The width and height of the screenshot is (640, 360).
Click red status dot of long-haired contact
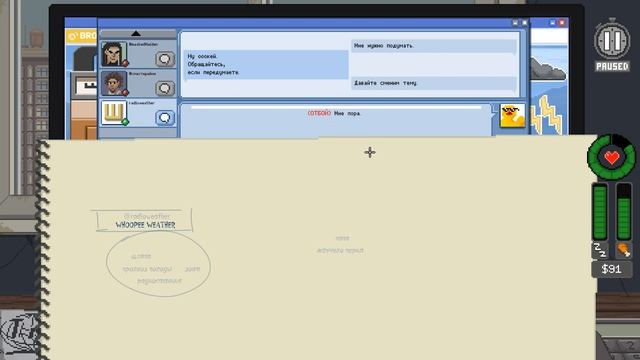[125, 63]
